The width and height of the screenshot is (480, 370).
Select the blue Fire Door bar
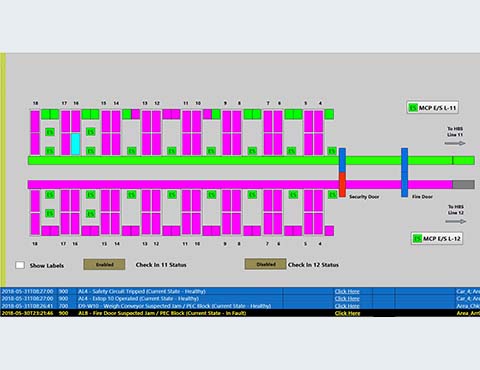point(404,172)
